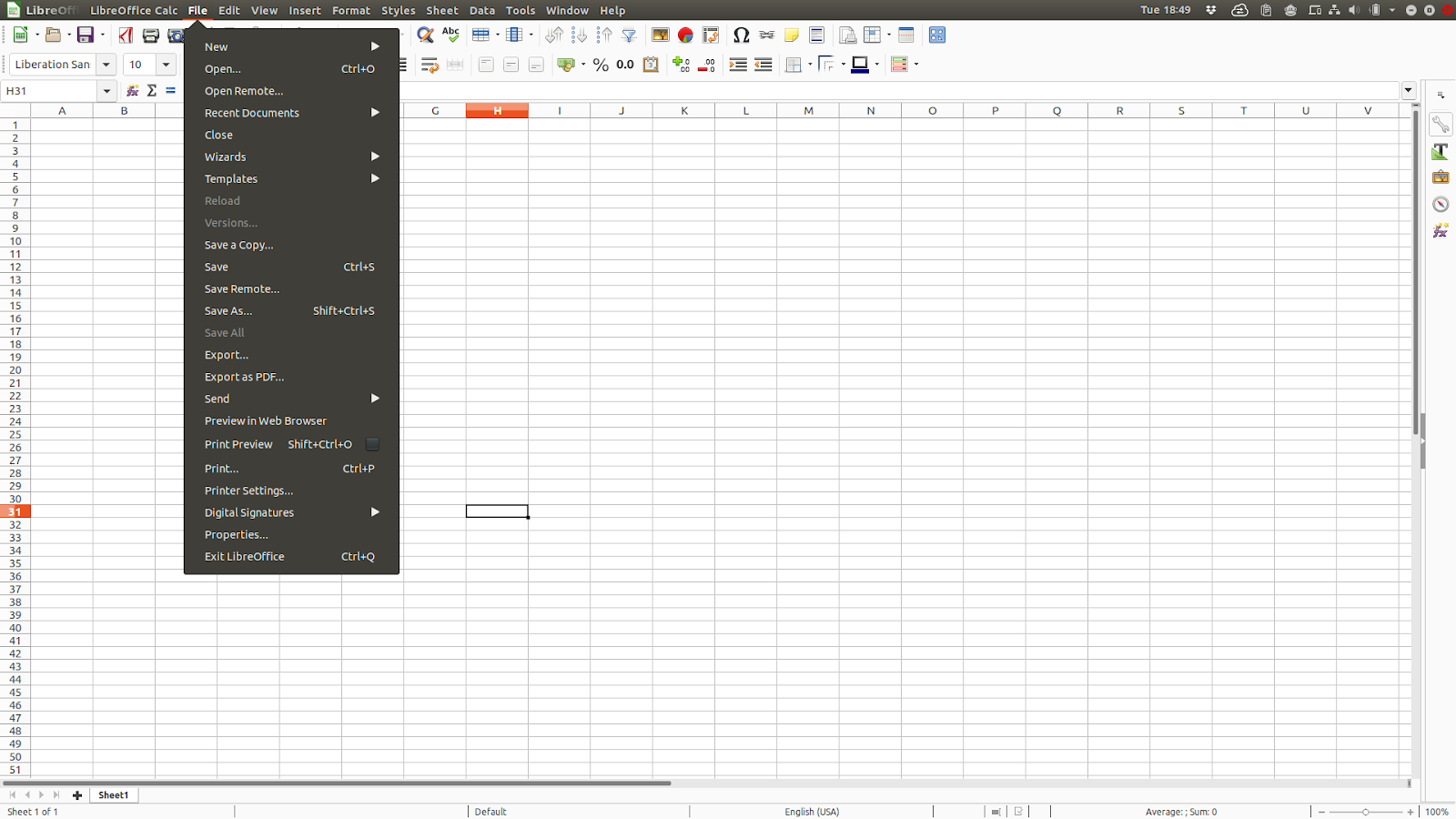
Task: Expand the New submenu arrow
Action: pyautogui.click(x=375, y=46)
